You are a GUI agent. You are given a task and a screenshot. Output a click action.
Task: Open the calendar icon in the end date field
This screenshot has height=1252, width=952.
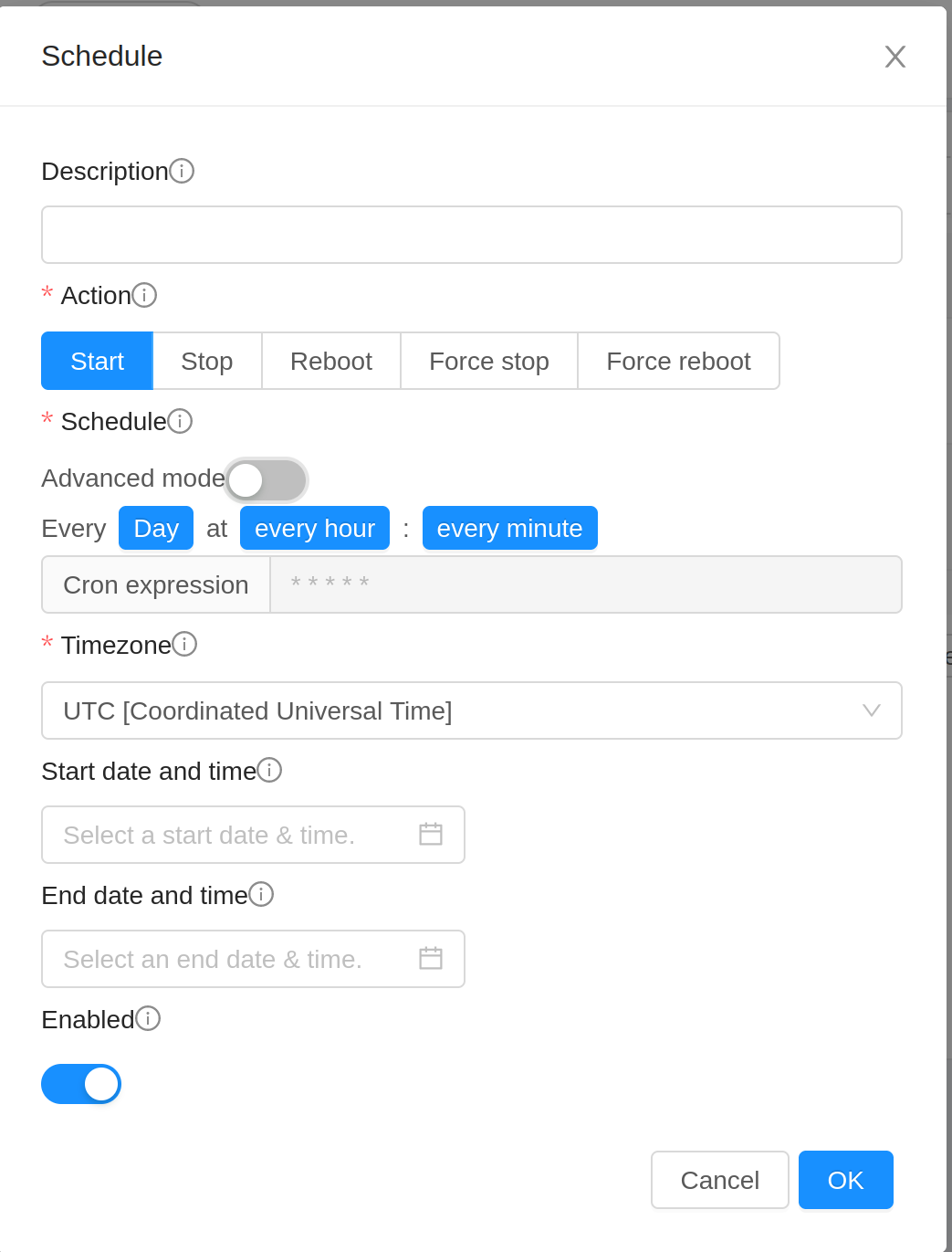[430, 958]
